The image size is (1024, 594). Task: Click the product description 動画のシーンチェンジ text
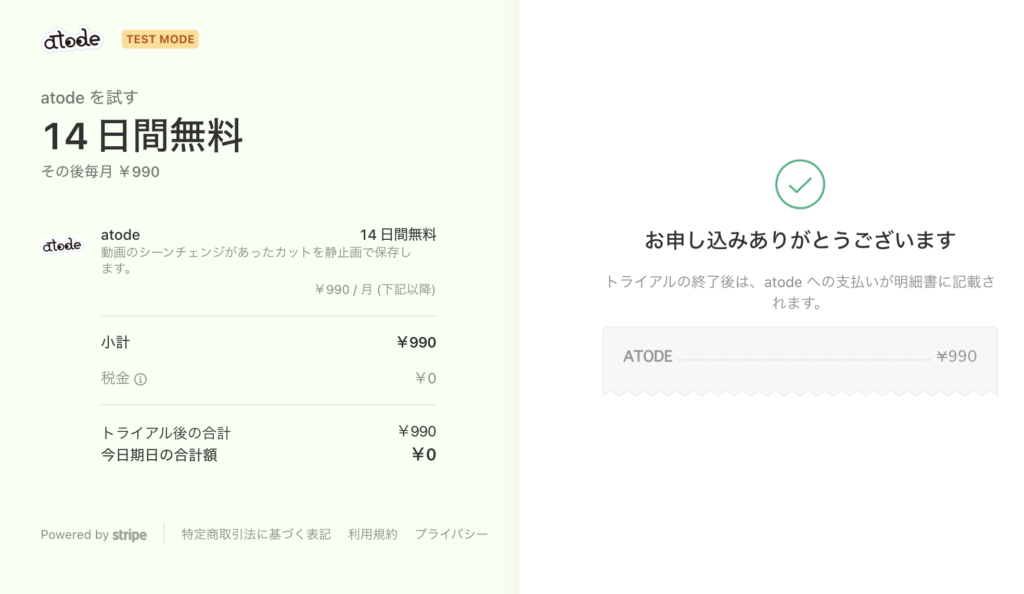coord(256,260)
